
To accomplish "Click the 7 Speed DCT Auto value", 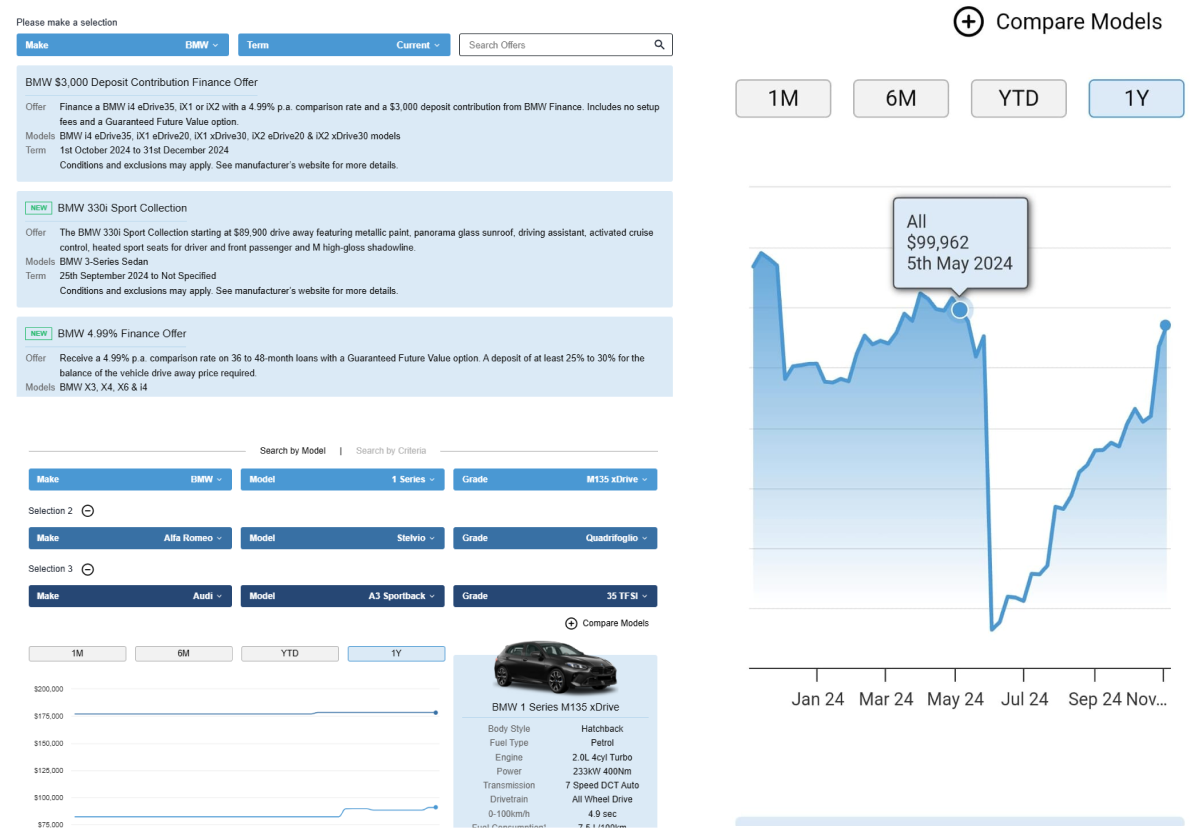I will [x=602, y=785].
